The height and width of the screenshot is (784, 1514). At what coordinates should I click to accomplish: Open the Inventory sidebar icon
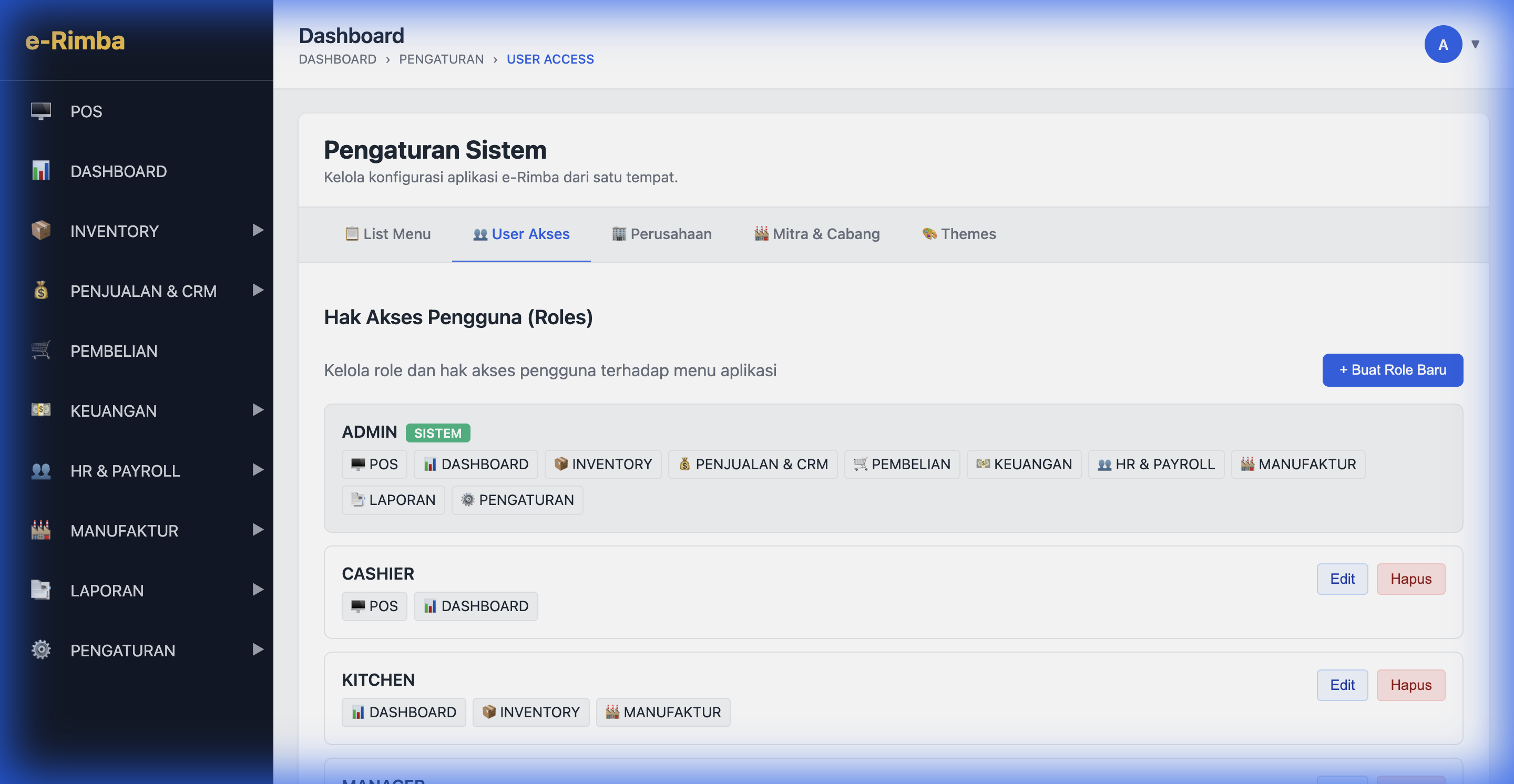(x=40, y=231)
